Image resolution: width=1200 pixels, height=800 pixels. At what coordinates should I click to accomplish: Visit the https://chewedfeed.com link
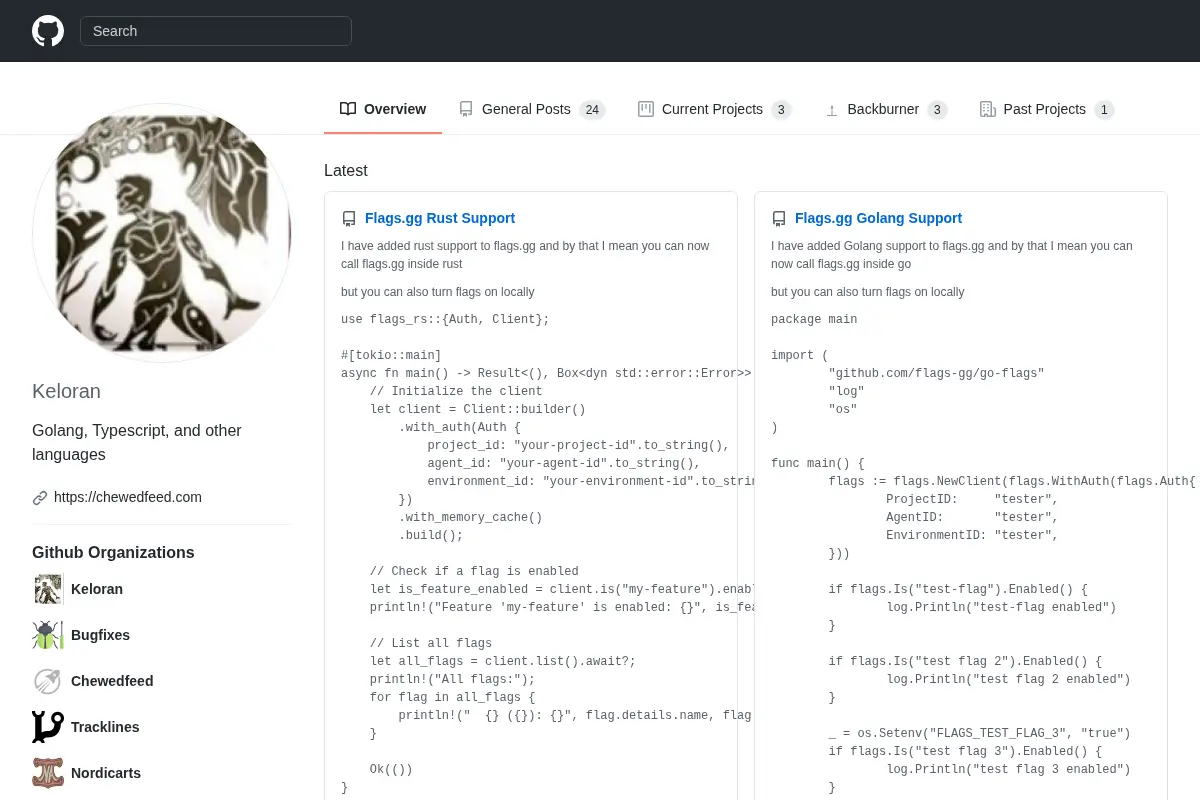point(128,497)
